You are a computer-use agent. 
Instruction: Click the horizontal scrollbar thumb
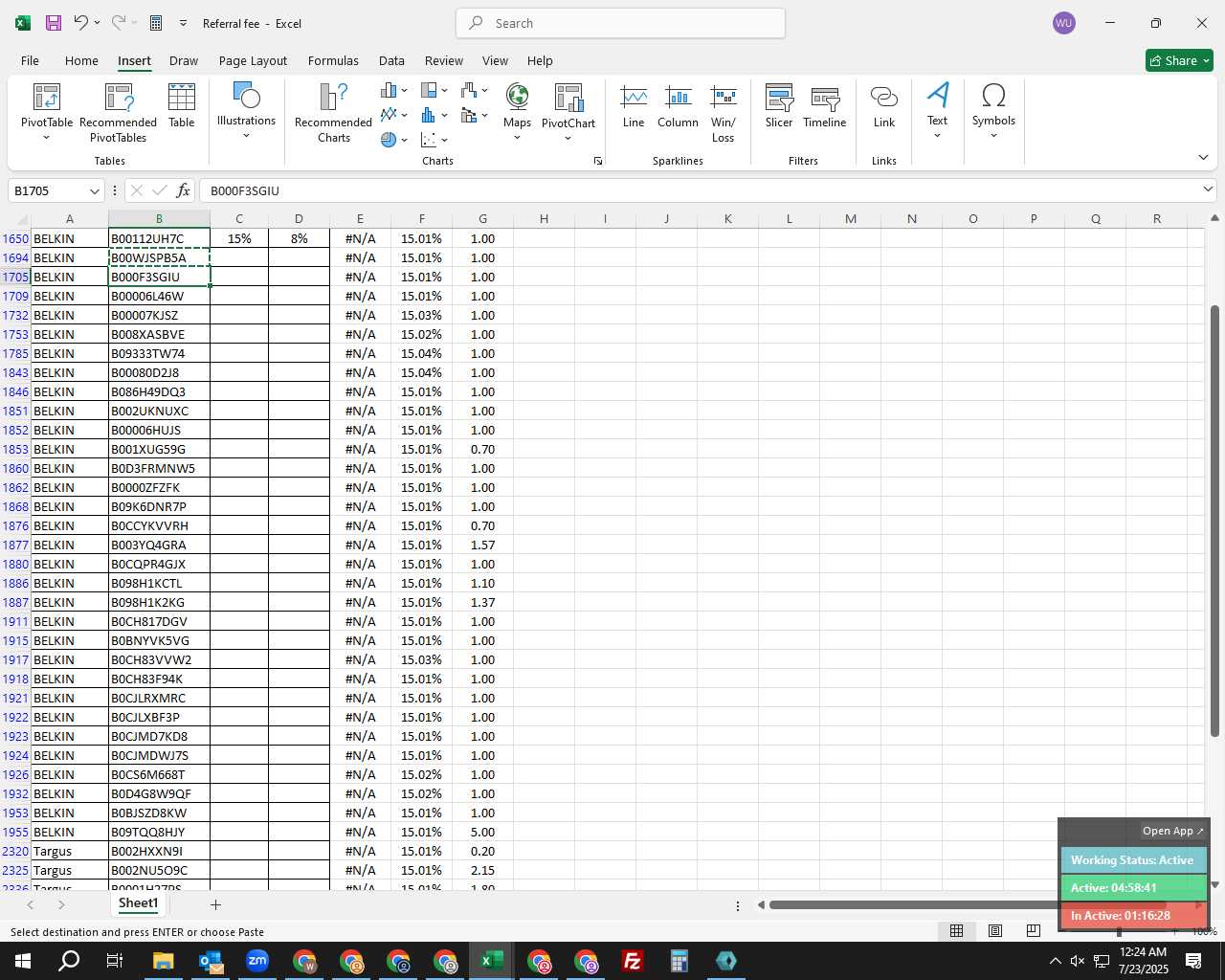click(x=967, y=904)
